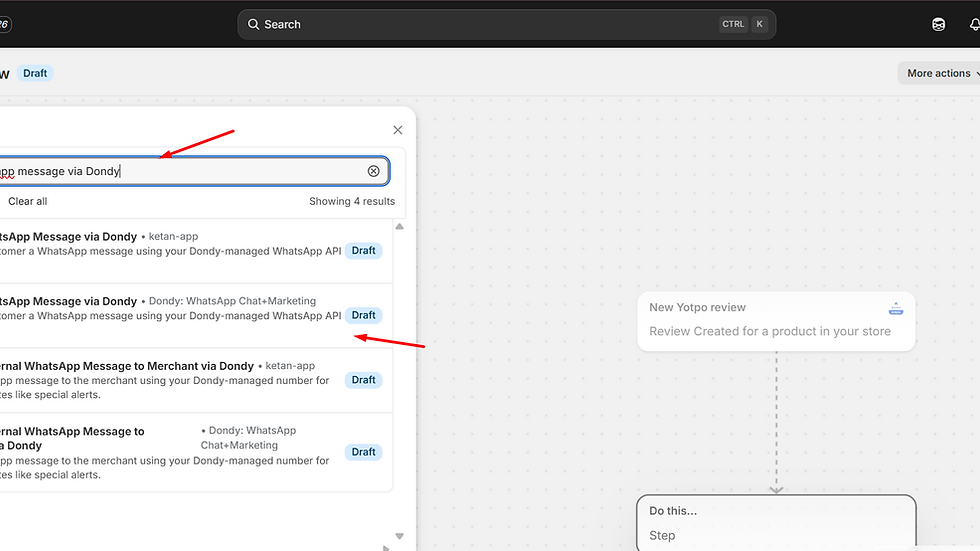The image size is (980, 551).
Task: Select the New Yotpo review trigger card
Action: point(776,321)
